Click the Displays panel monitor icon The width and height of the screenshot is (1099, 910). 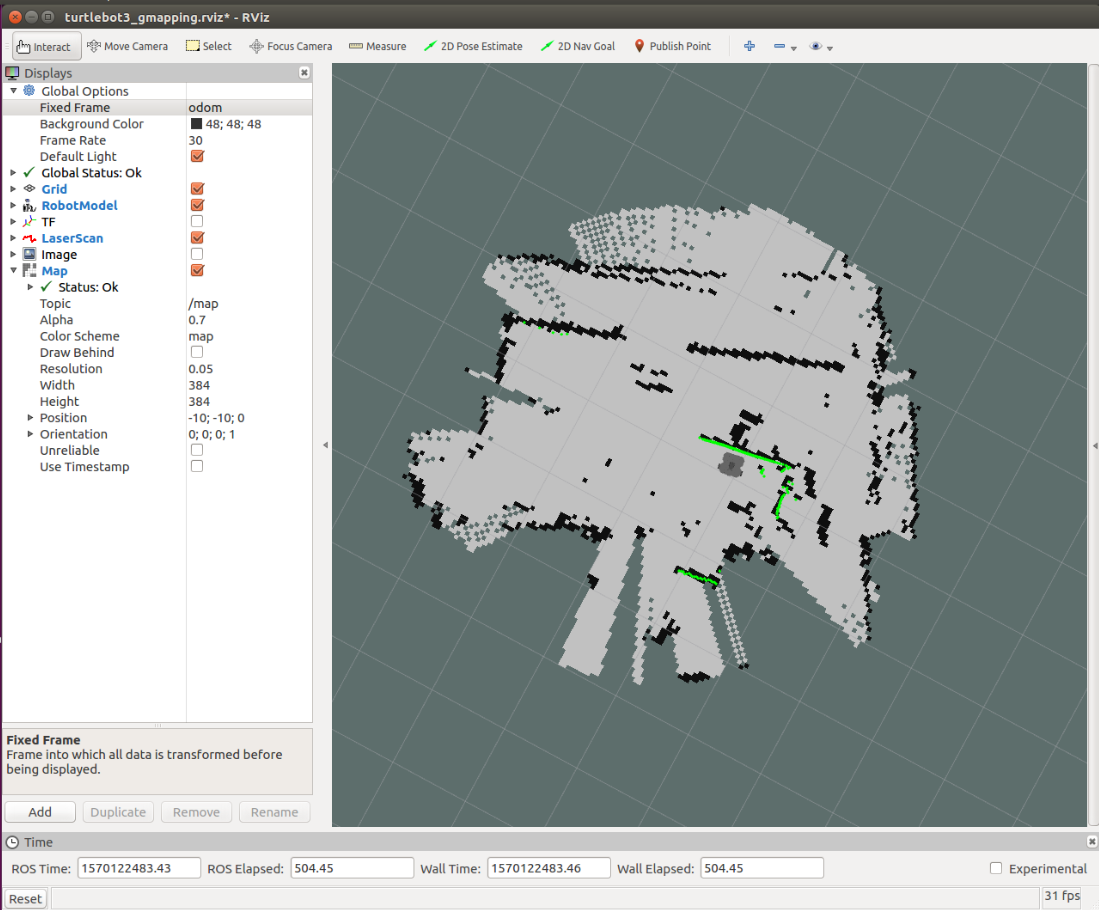[x=12, y=72]
